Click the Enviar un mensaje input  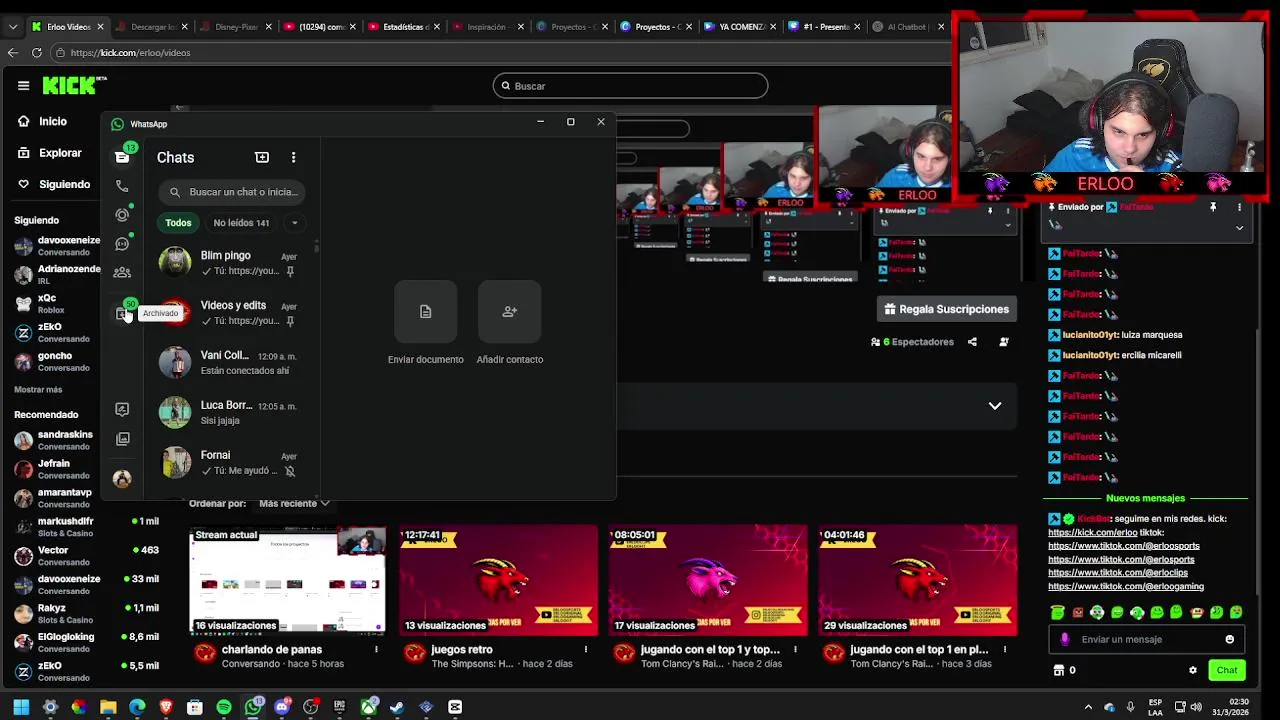tap(1146, 639)
